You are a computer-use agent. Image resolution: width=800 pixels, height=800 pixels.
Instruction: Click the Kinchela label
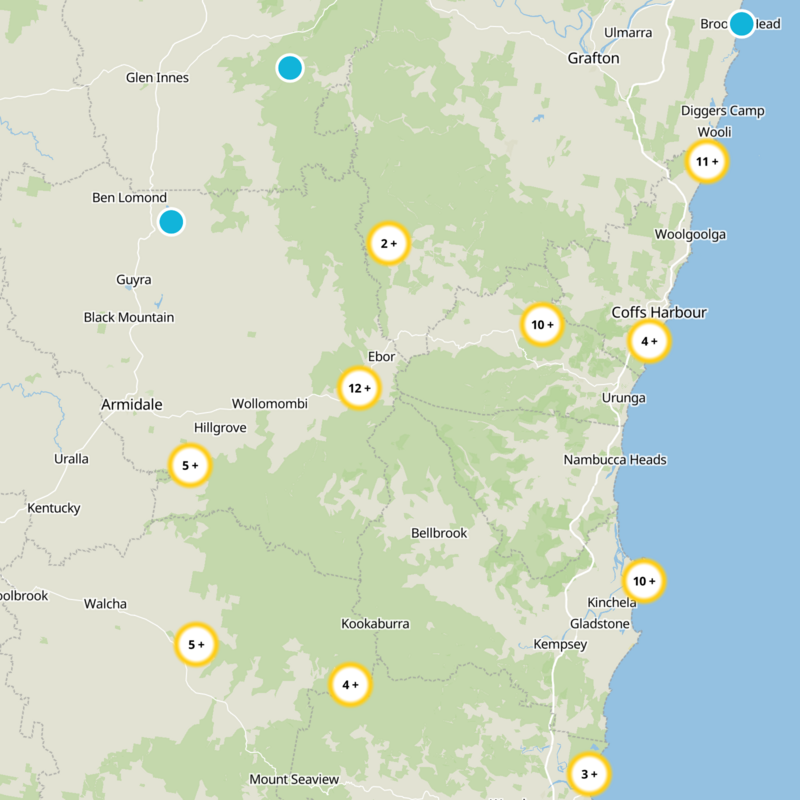(612, 603)
